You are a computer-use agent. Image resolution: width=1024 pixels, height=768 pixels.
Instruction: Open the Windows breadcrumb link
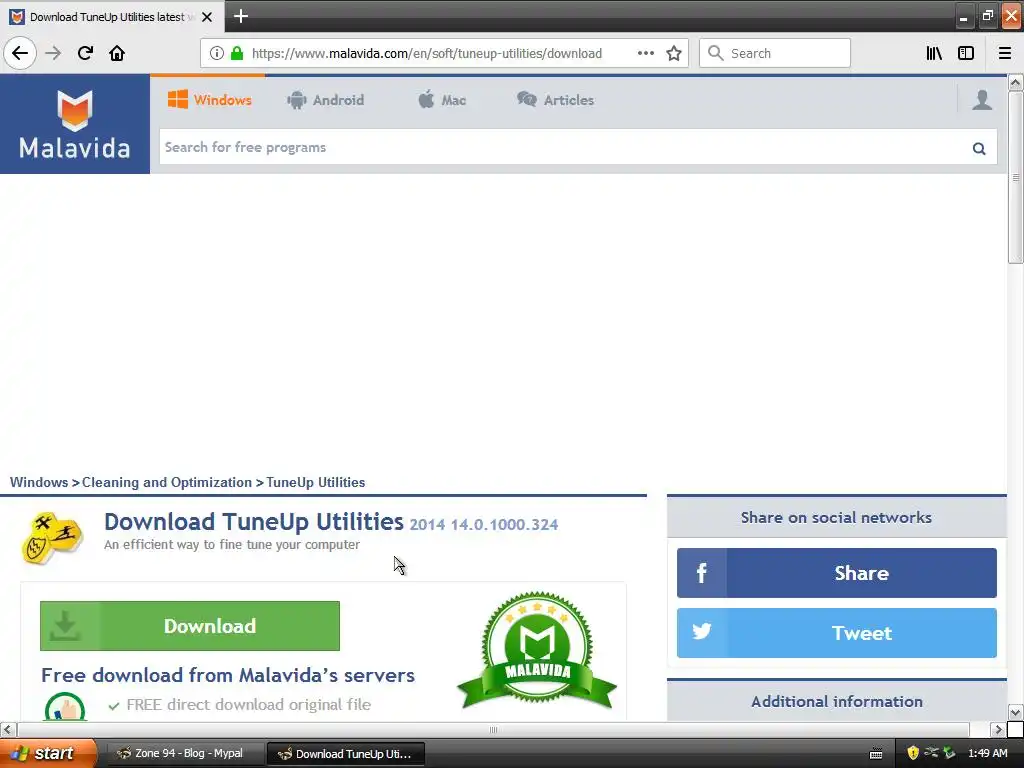click(39, 482)
